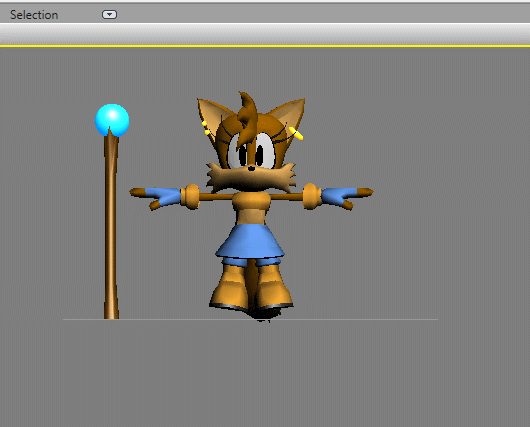Click the round wrist cuff on the right side
530x427 pixels.
click(312, 196)
